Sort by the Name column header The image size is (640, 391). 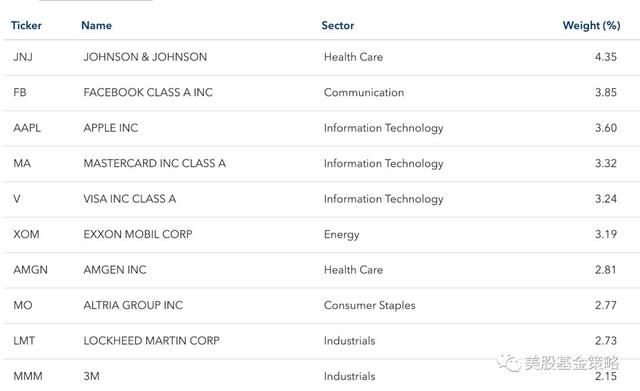[96, 25]
